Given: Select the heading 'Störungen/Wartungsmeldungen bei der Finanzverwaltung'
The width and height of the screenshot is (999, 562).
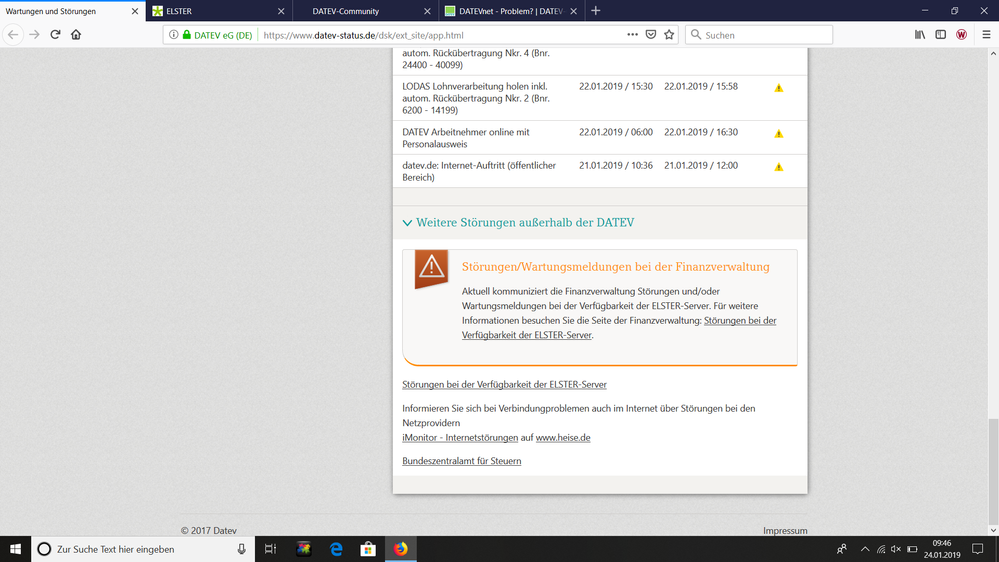Looking at the screenshot, I should click(x=615, y=267).
